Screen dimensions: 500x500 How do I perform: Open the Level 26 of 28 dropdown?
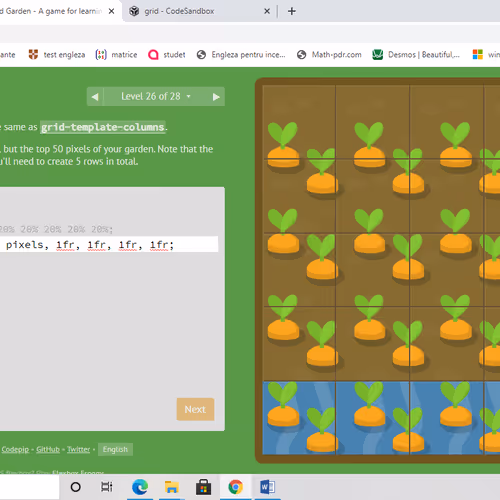click(x=156, y=97)
